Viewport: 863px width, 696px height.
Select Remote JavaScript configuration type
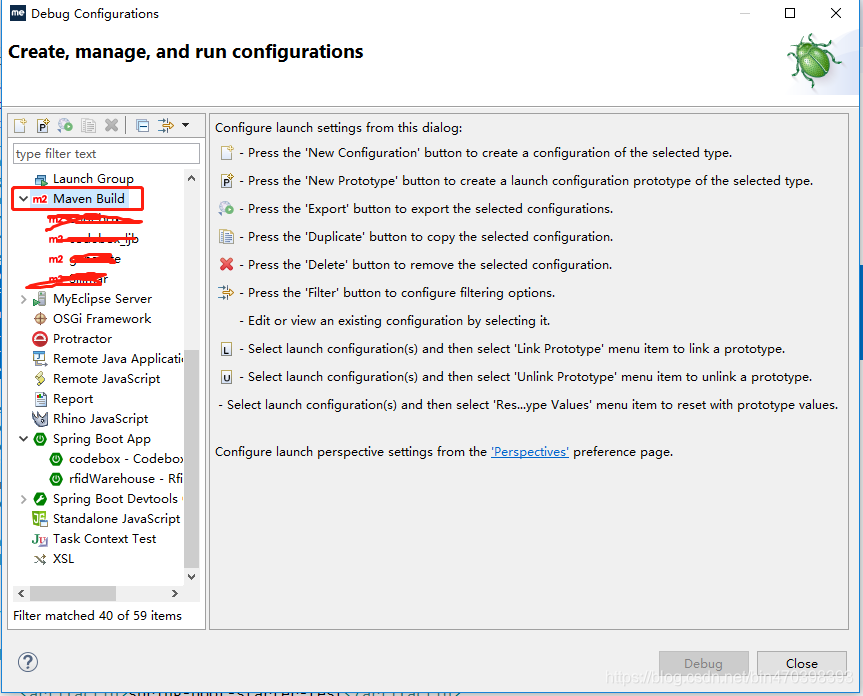(x=106, y=379)
